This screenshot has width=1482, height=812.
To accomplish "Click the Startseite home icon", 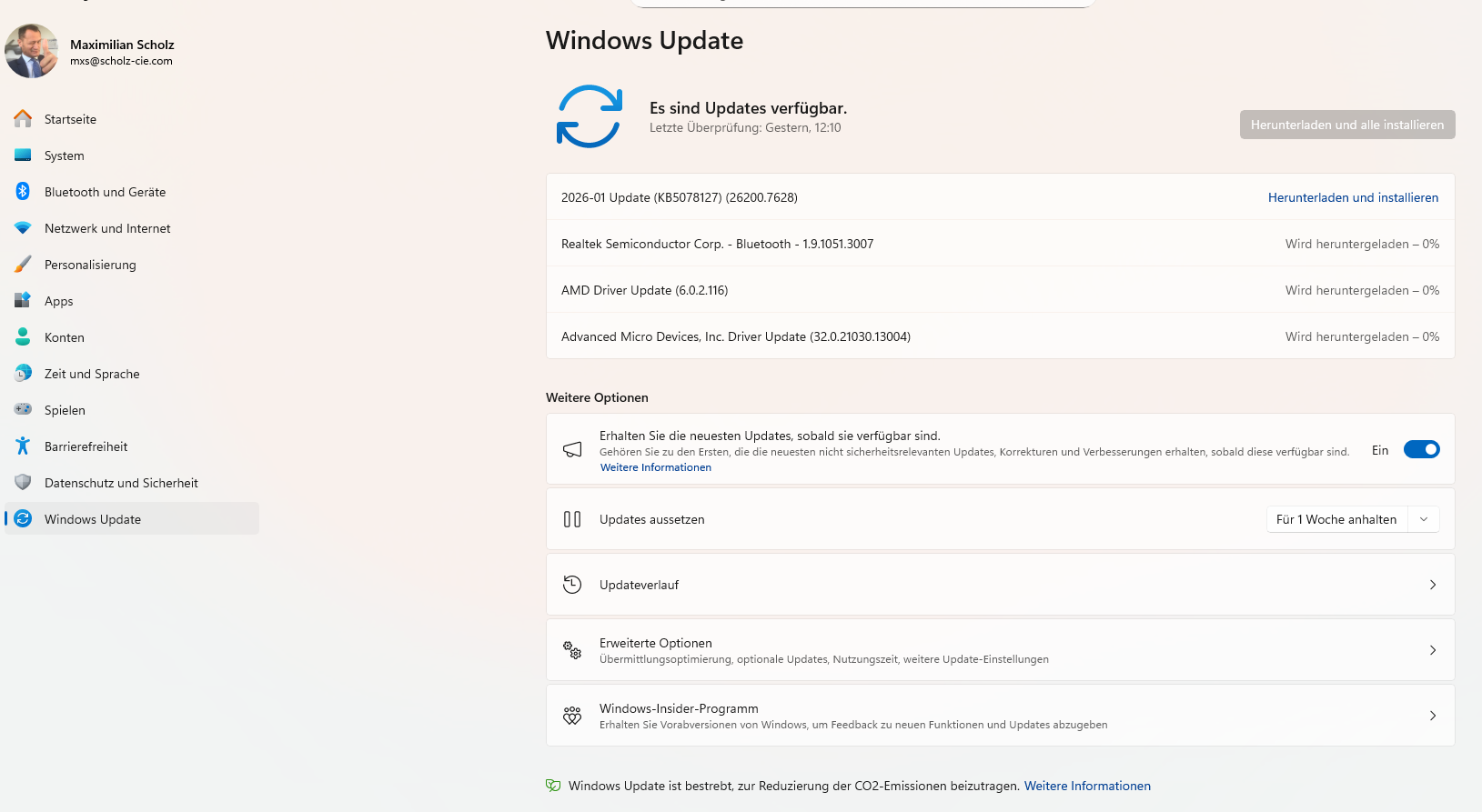I will 23,118.
